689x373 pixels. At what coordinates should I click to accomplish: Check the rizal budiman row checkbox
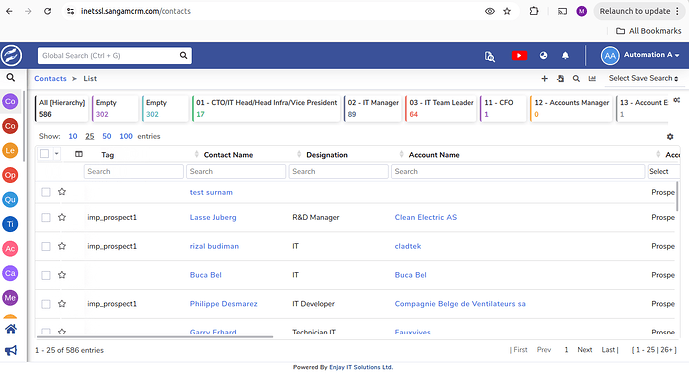point(46,246)
